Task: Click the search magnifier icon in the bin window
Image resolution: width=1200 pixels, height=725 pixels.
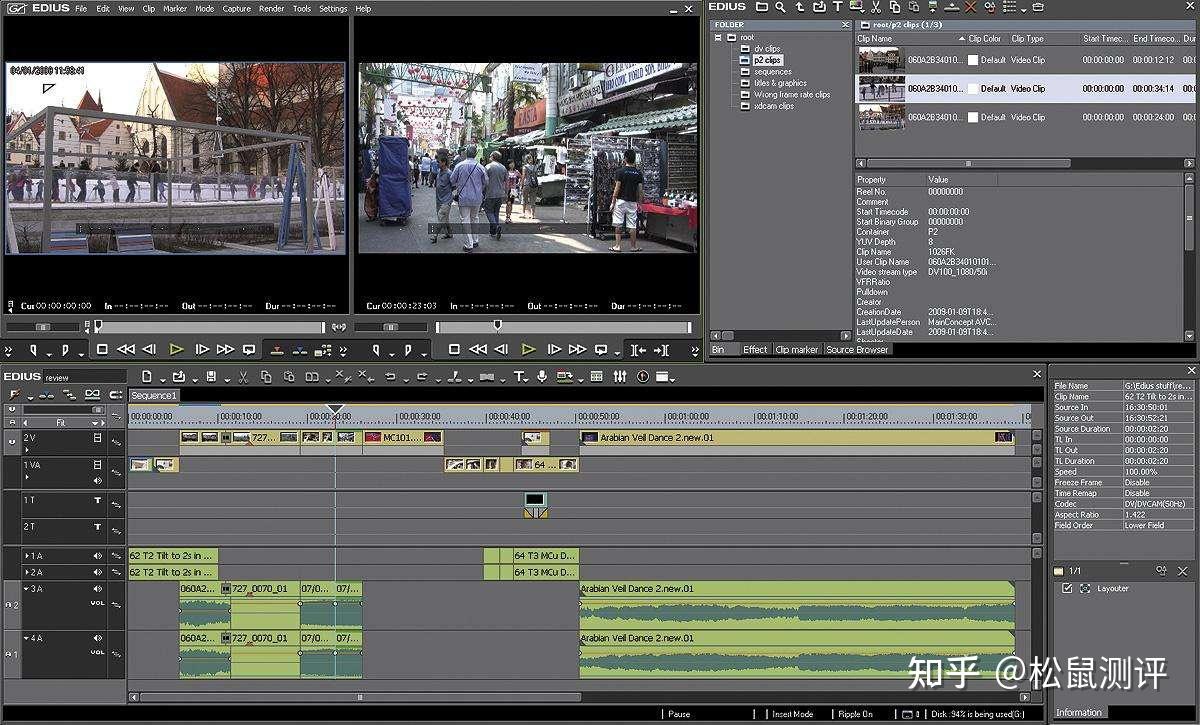Action: pos(781,8)
